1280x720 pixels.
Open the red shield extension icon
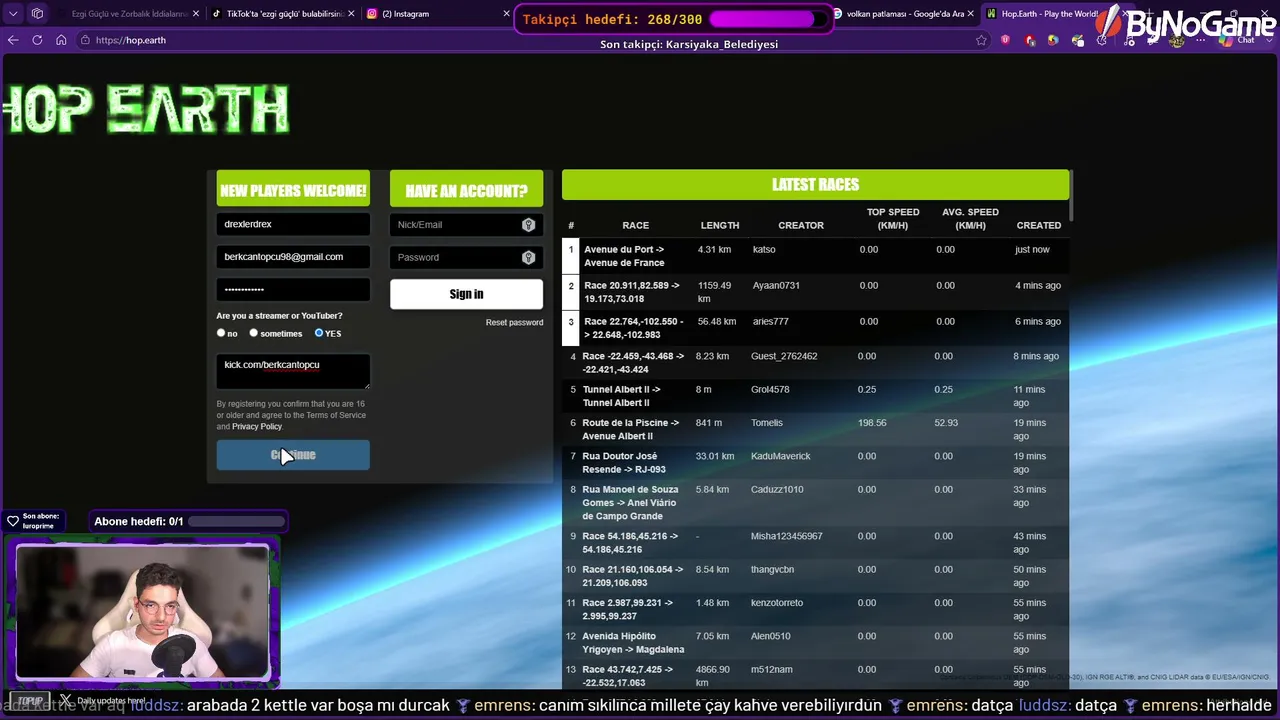(x=1005, y=40)
